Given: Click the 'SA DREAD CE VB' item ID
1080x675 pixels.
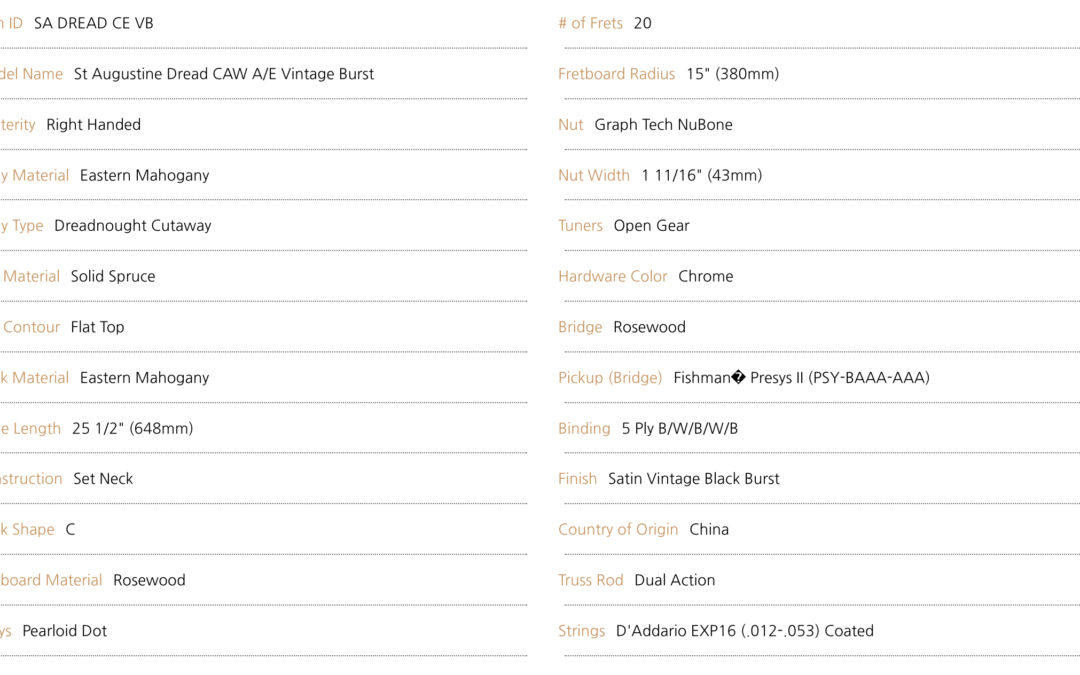Looking at the screenshot, I should pyautogui.click(x=94, y=23).
